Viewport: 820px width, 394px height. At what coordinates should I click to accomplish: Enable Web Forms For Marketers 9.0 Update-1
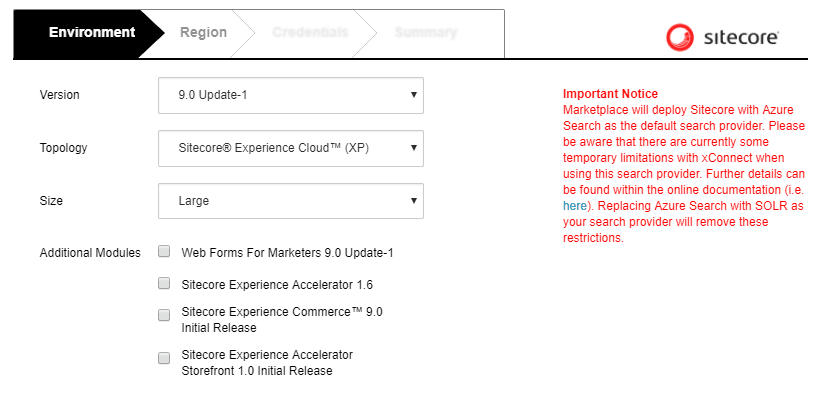[x=164, y=252]
